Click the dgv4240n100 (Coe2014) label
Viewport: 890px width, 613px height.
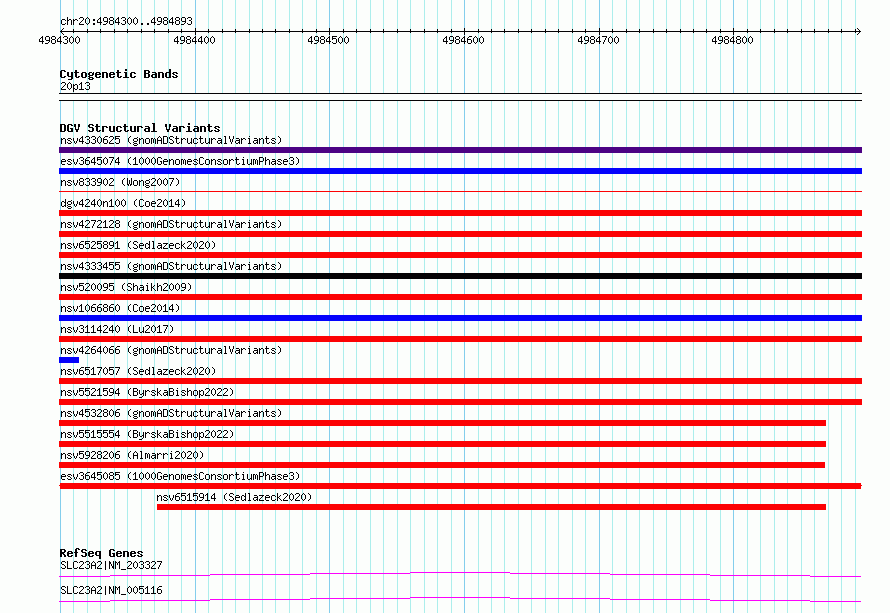(x=123, y=203)
